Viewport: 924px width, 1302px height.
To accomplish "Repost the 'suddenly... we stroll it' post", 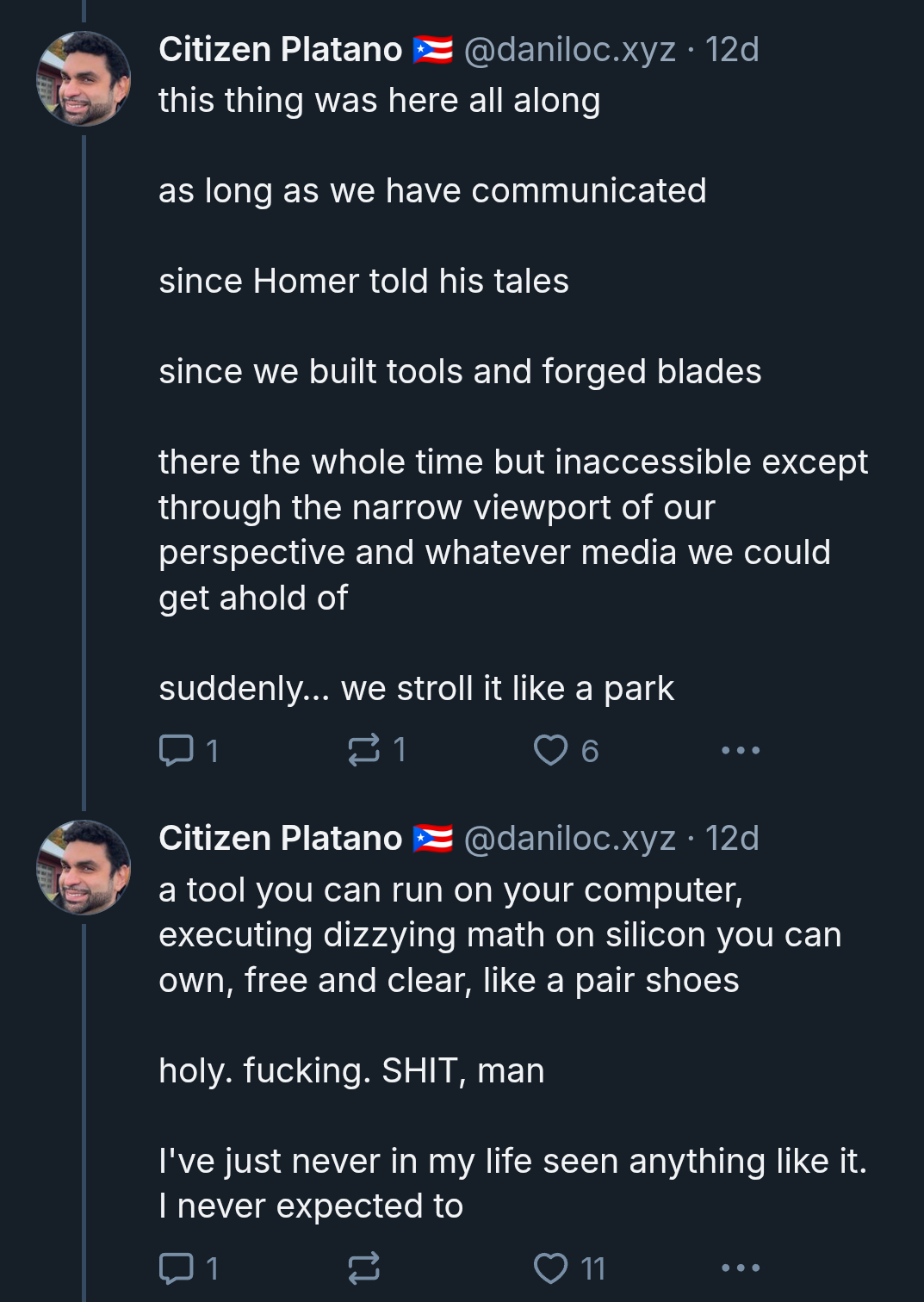I will pyautogui.click(x=363, y=750).
